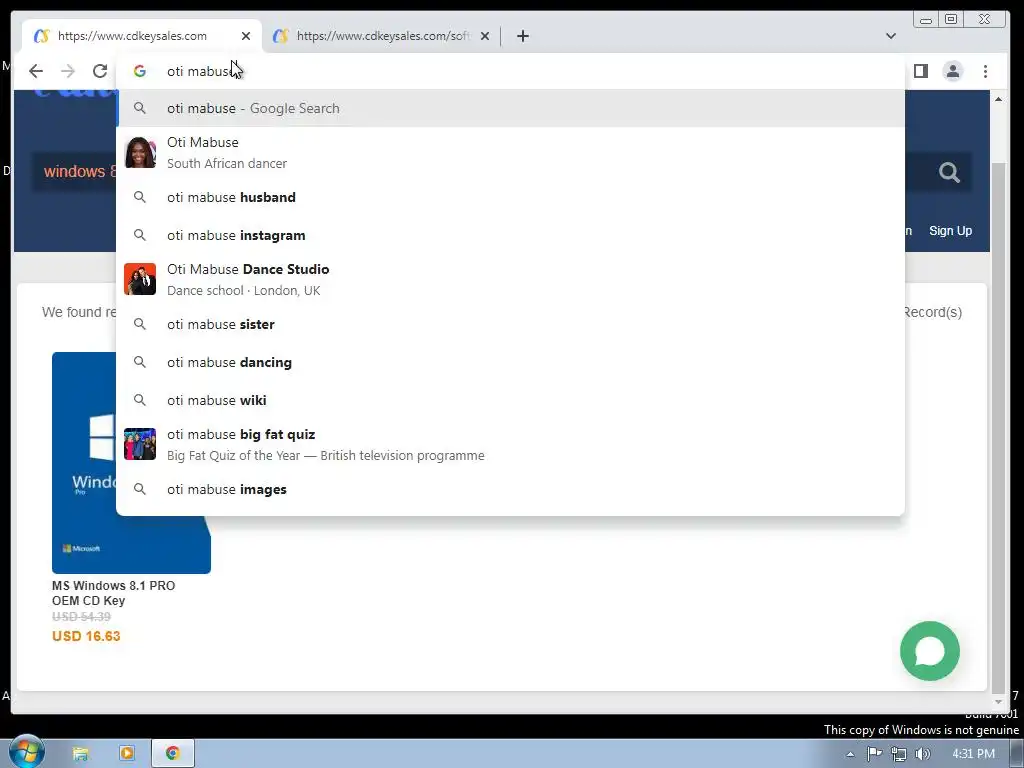Click Oti Mabuse portrait thumbnail

click(140, 153)
